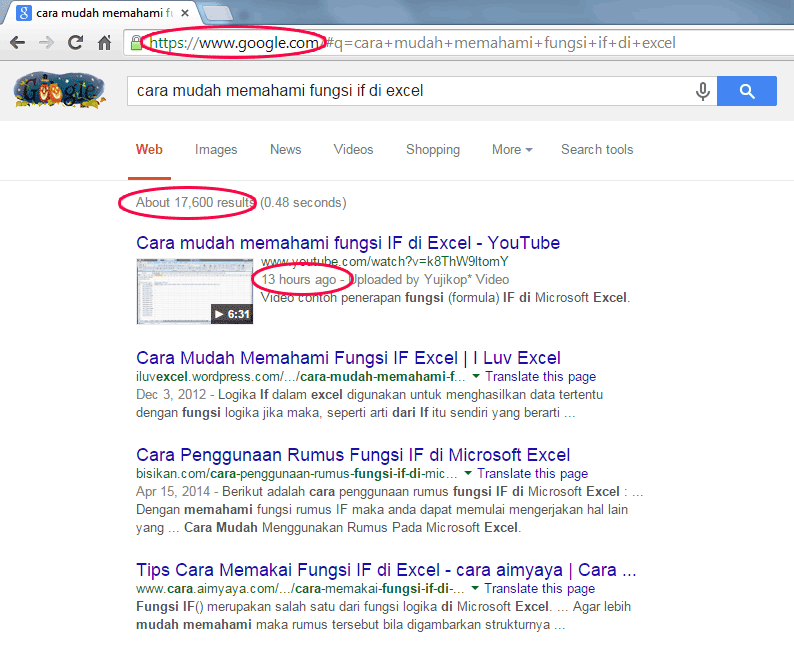Click the green padlock security icon
The height and width of the screenshot is (660, 794).
click(136, 43)
